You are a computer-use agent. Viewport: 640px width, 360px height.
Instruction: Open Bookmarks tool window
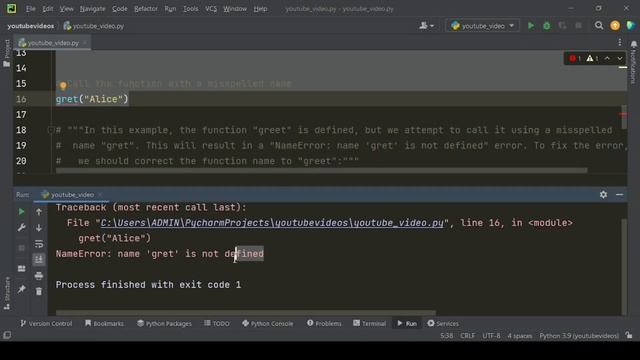(104, 323)
